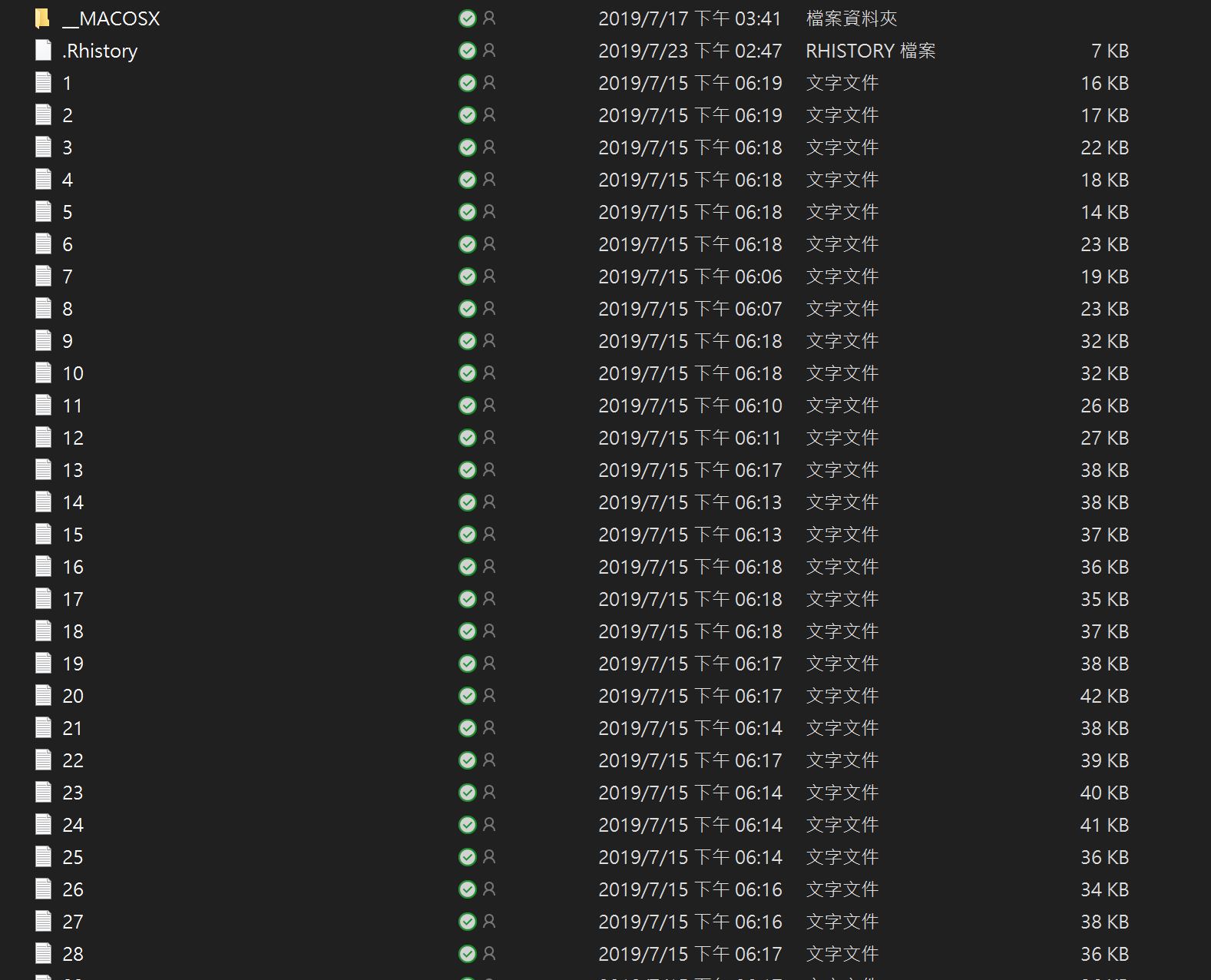1211x980 pixels.
Task: Click the modified date of file 8
Action: [690, 309]
